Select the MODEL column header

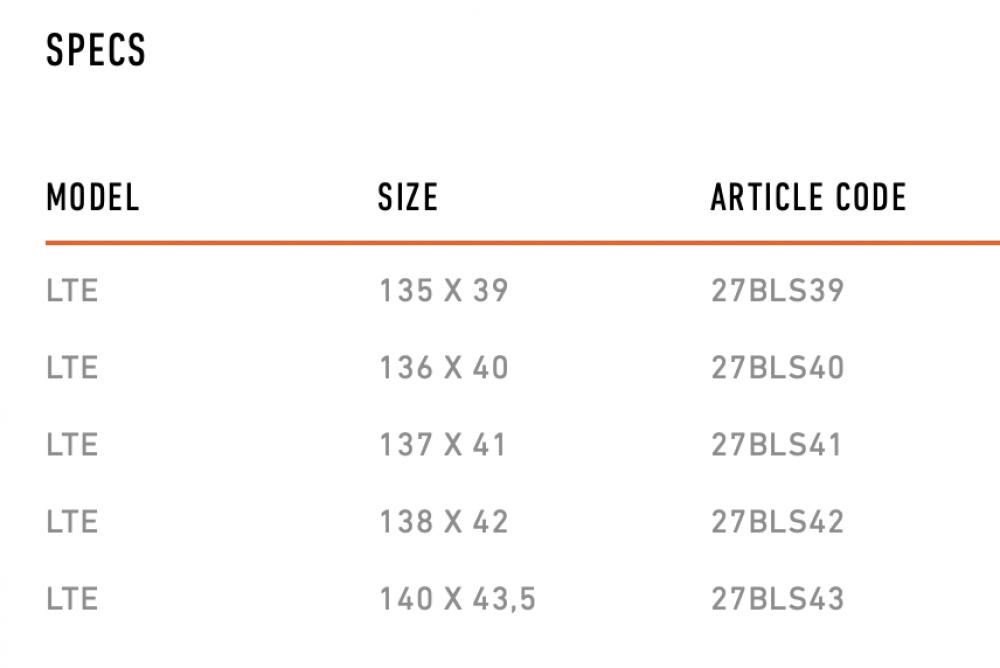pos(93,197)
